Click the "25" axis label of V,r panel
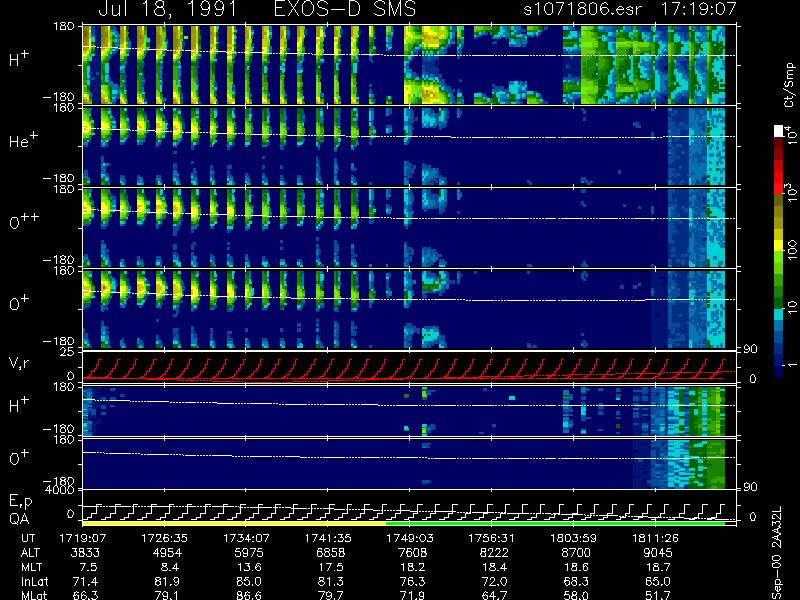 tap(68, 352)
